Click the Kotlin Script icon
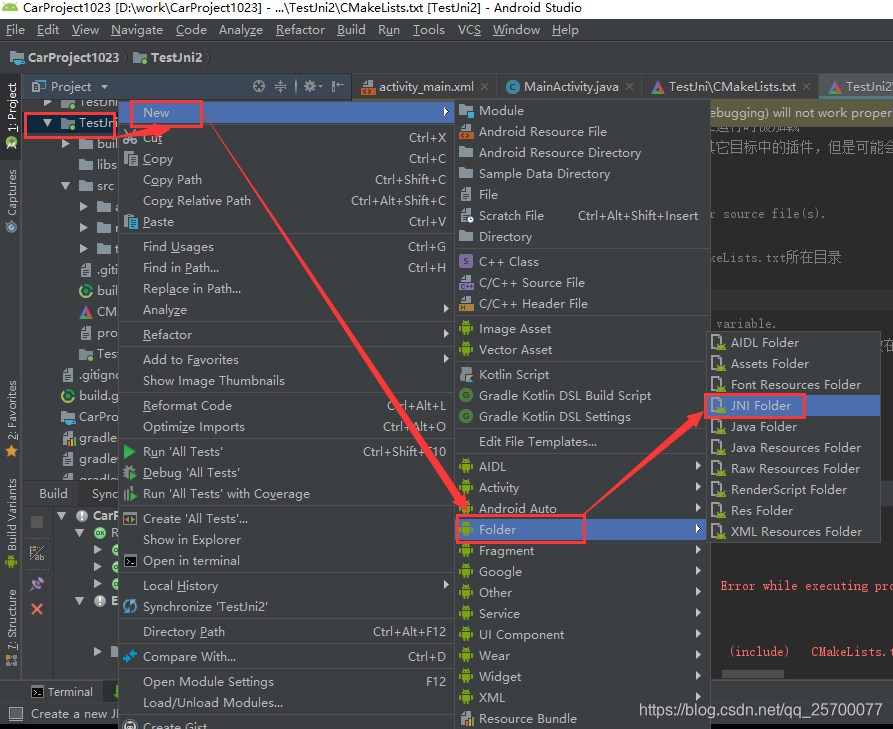The height and width of the screenshot is (729, 893). coord(466,374)
